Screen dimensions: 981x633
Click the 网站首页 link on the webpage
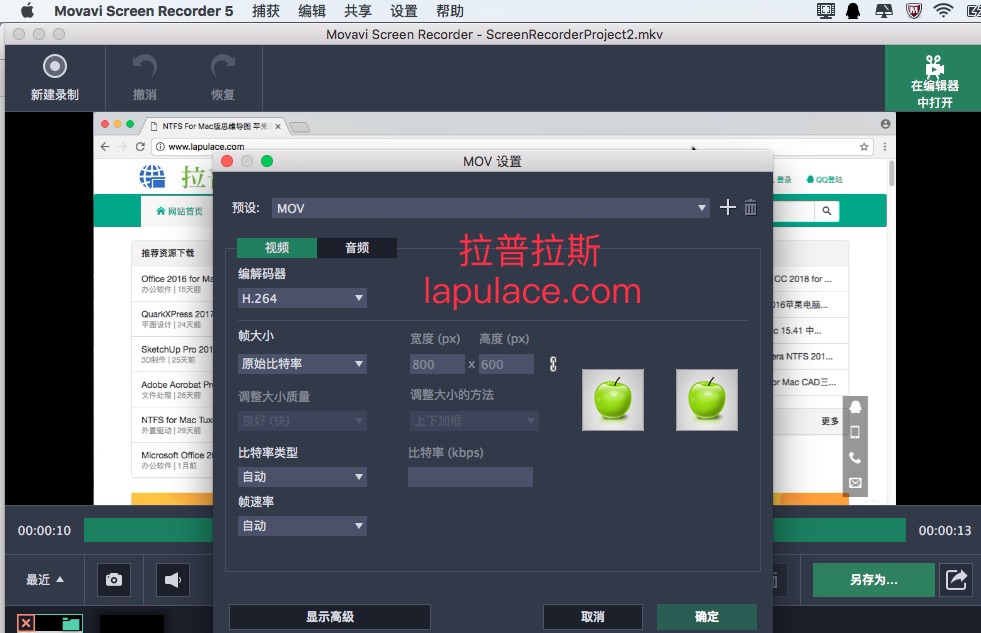pyautogui.click(x=180, y=211)
